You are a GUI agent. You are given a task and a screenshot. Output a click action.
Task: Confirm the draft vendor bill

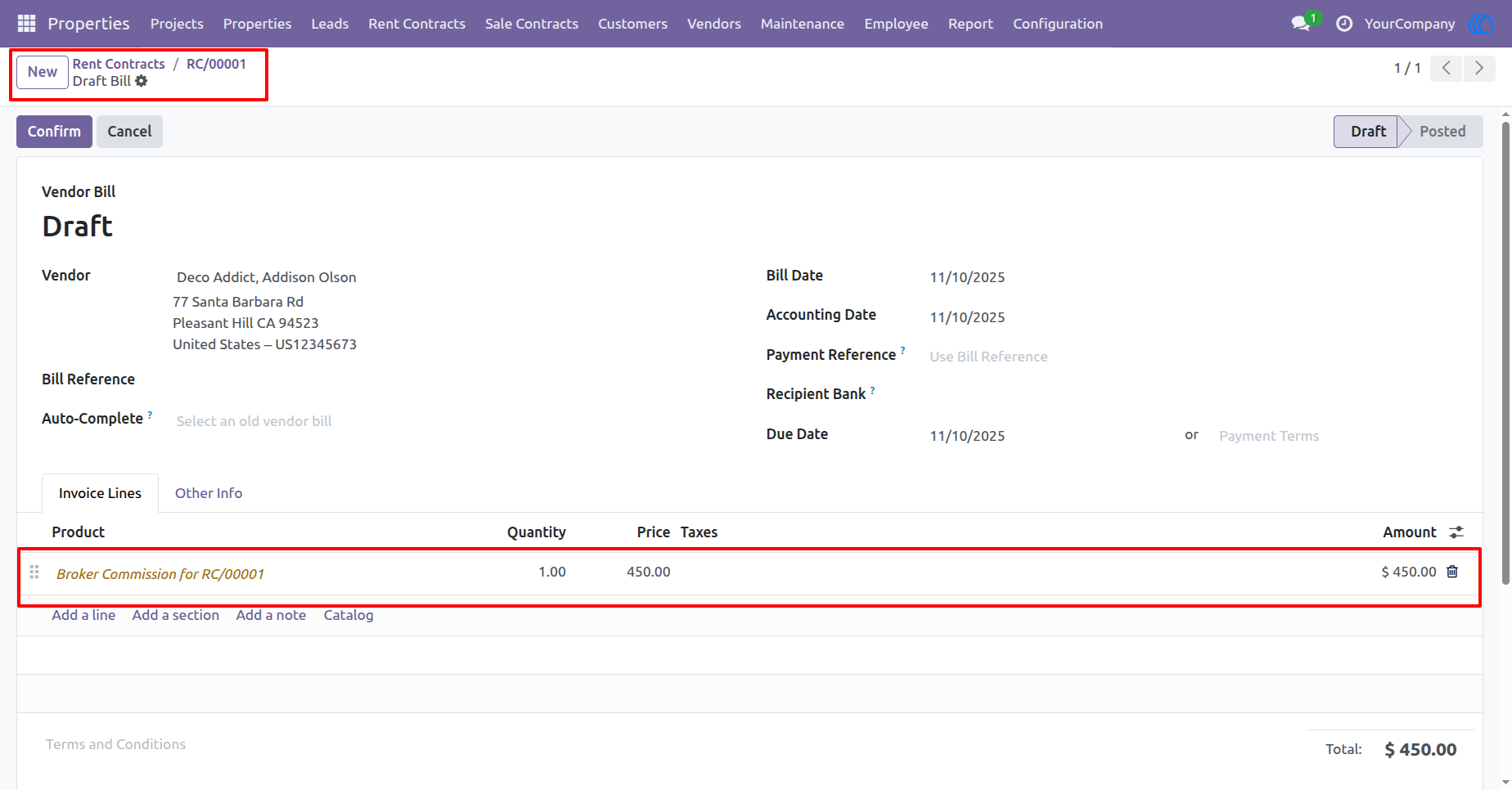click(54, 132)
